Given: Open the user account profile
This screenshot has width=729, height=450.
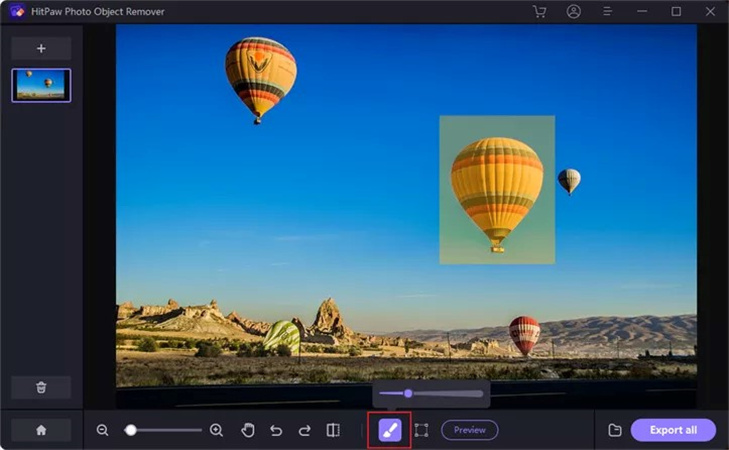Looking at the screenshot, I should [573, 12].
